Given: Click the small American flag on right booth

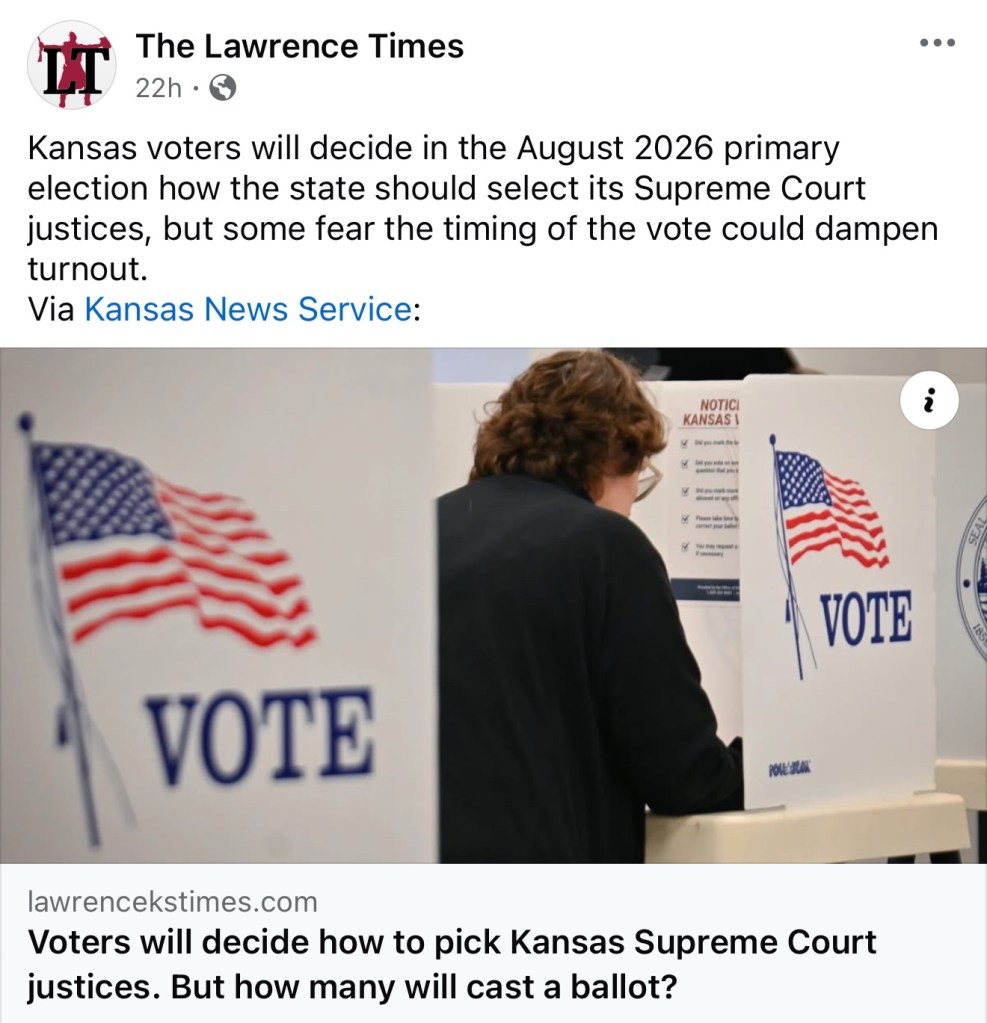Looking at the screenshot, I should pos(828,510).
